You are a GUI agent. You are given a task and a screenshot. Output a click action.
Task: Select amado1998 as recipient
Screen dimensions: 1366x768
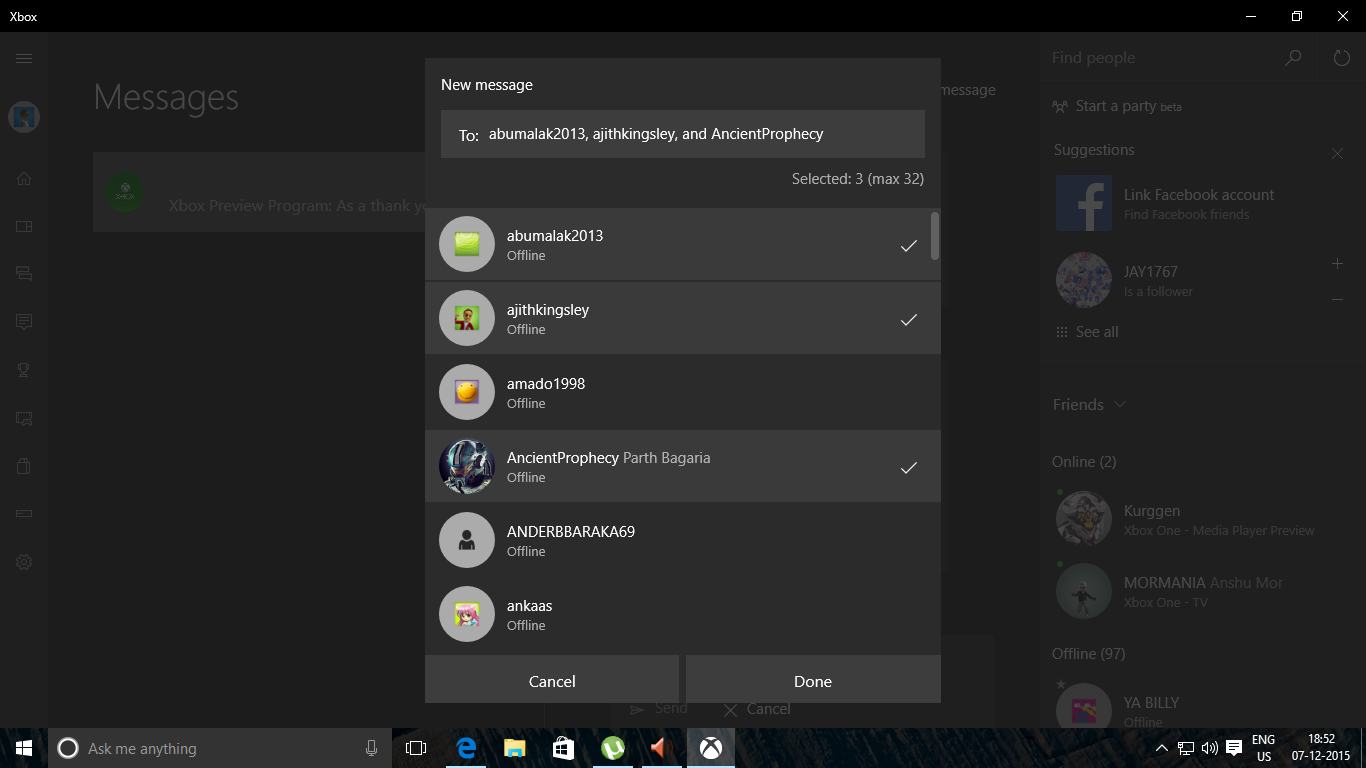683,393
